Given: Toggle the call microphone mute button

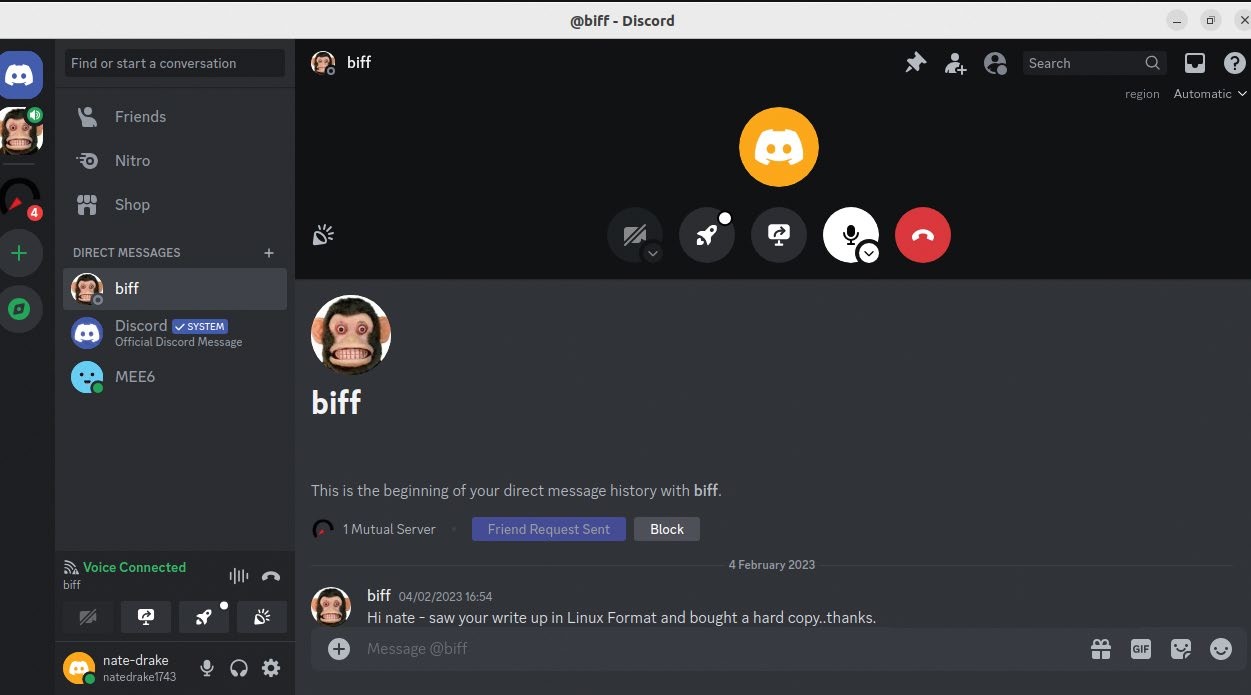Looking at the screenshot, I should click(849, 234).
